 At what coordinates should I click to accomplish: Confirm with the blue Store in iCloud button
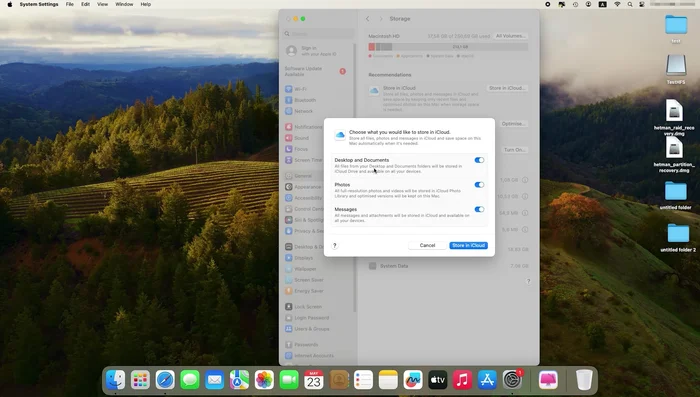[468, 245]
